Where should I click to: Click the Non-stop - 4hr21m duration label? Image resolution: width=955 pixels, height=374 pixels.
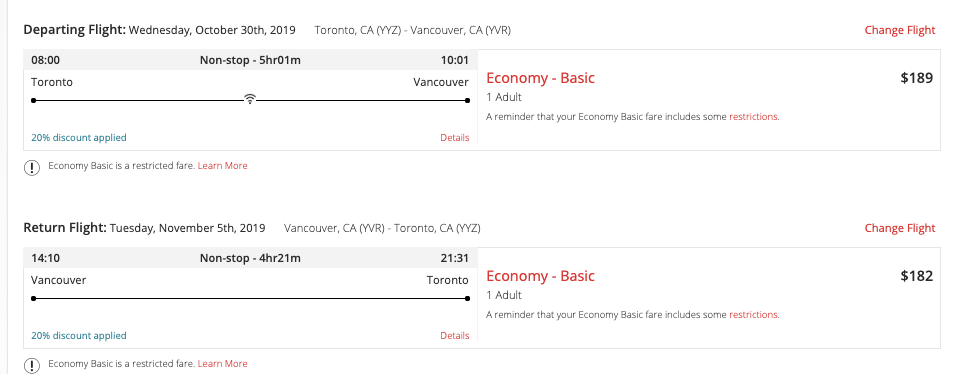pos(250,258)
